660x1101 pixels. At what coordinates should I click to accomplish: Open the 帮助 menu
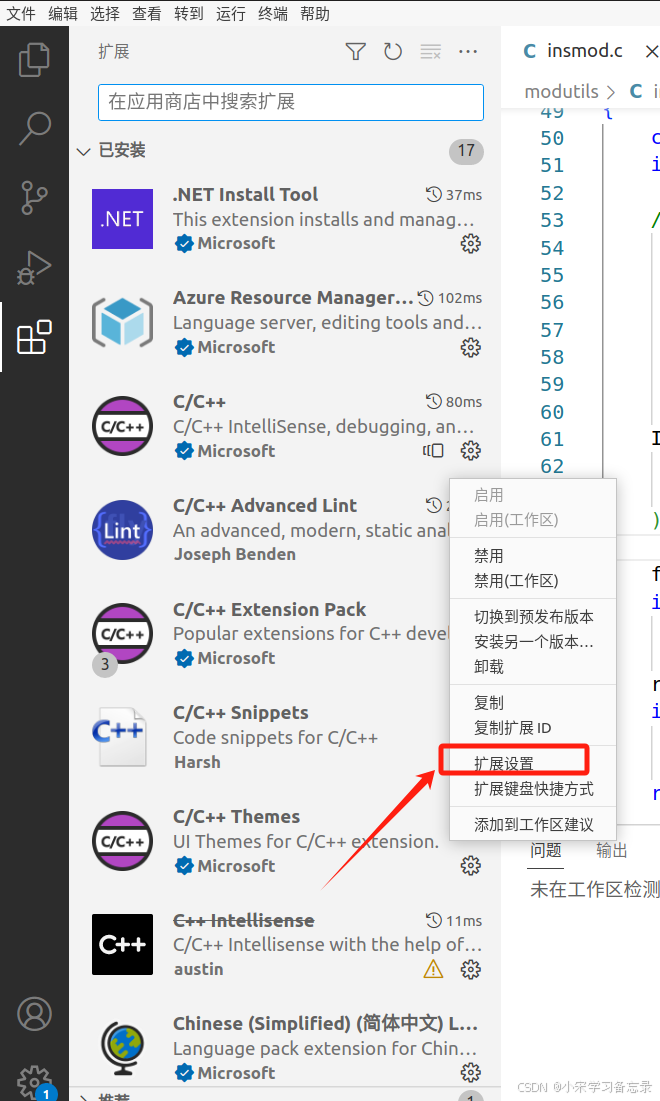pyautogui.click(x=315, y=13)
